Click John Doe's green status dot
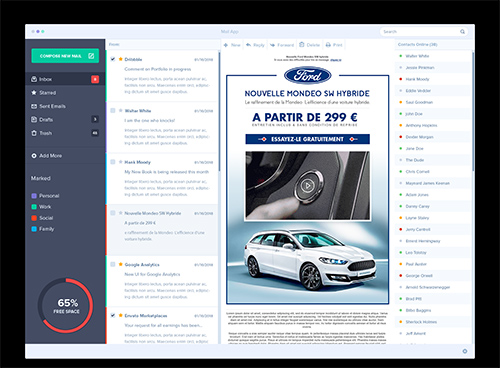Viewport: 500px width, 368px height. pos(400,114)
